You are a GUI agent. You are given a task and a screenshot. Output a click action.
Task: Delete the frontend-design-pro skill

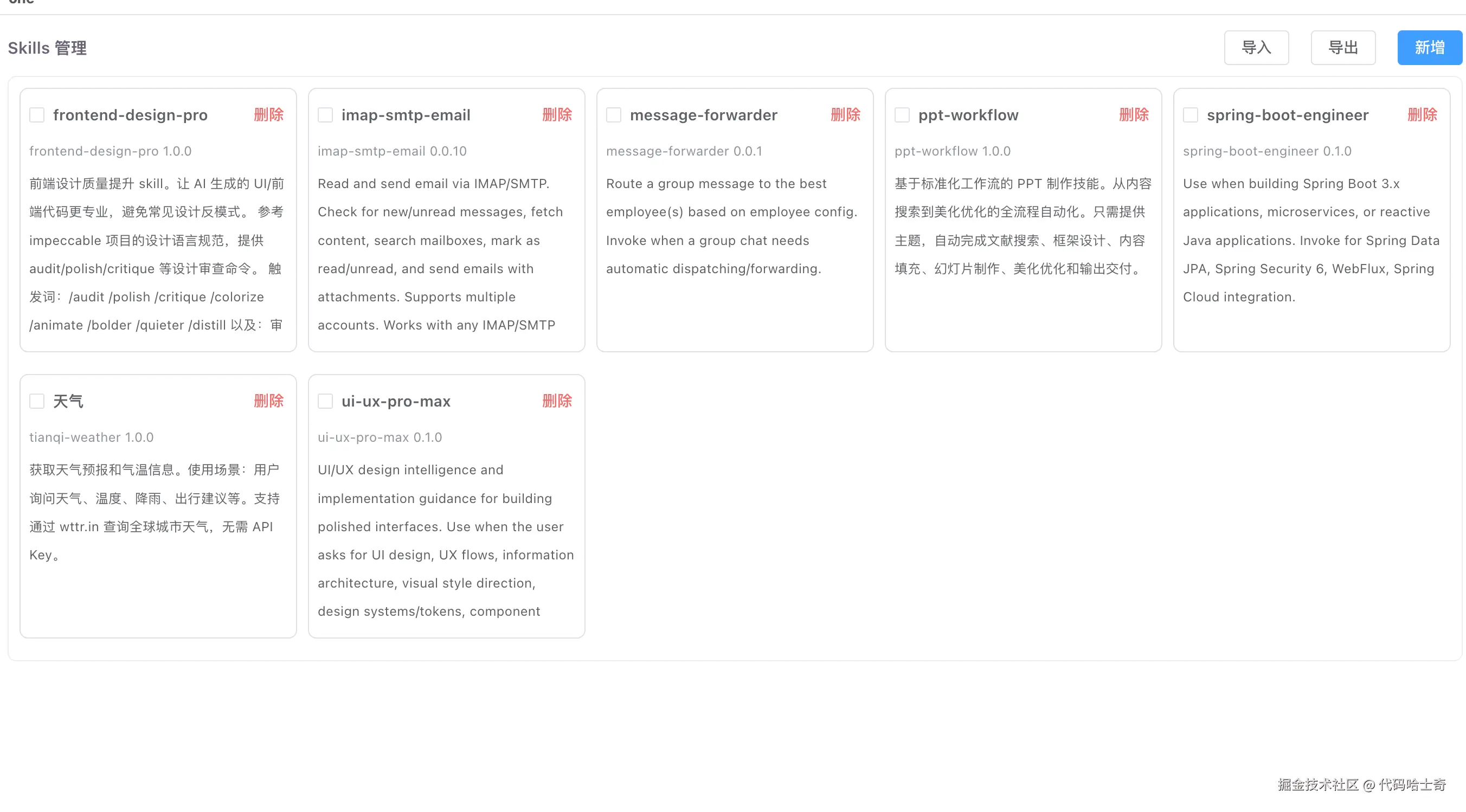[268, 115]
